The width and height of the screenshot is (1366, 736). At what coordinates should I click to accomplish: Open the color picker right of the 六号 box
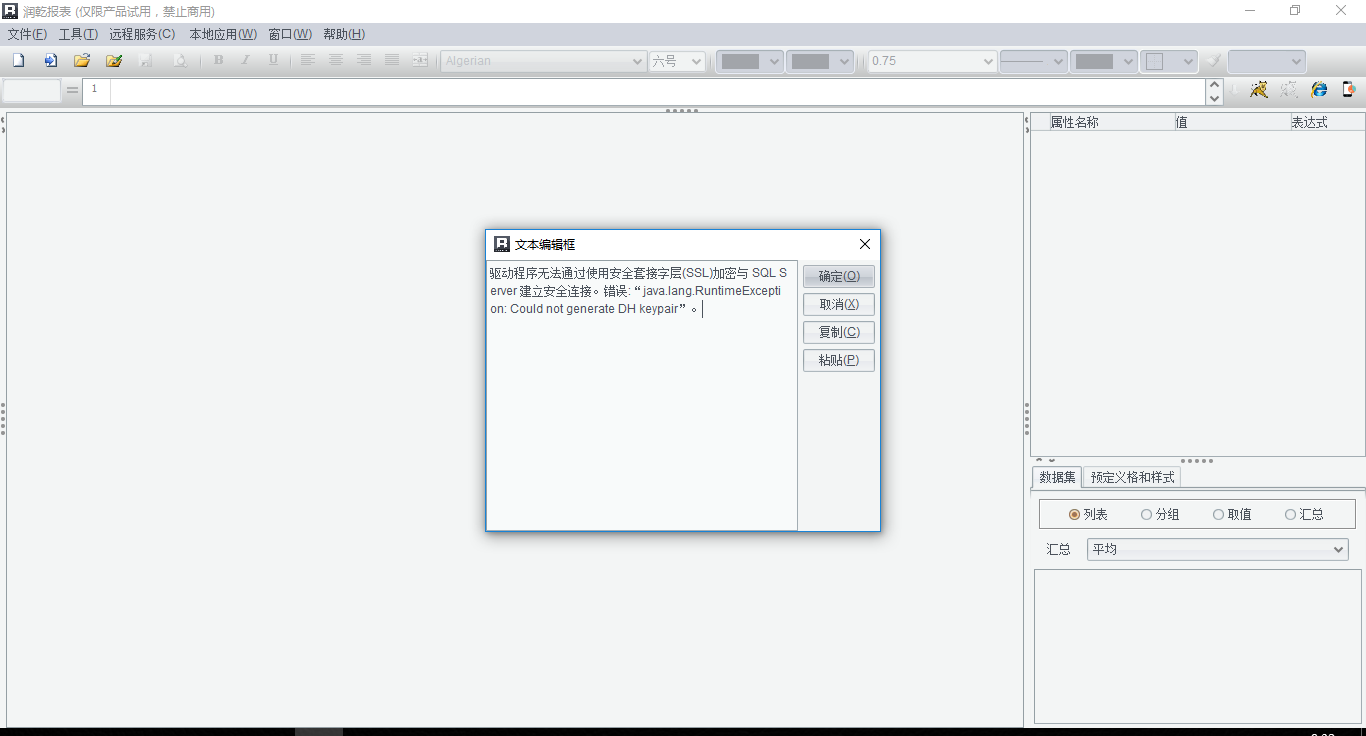click(750, 62)
